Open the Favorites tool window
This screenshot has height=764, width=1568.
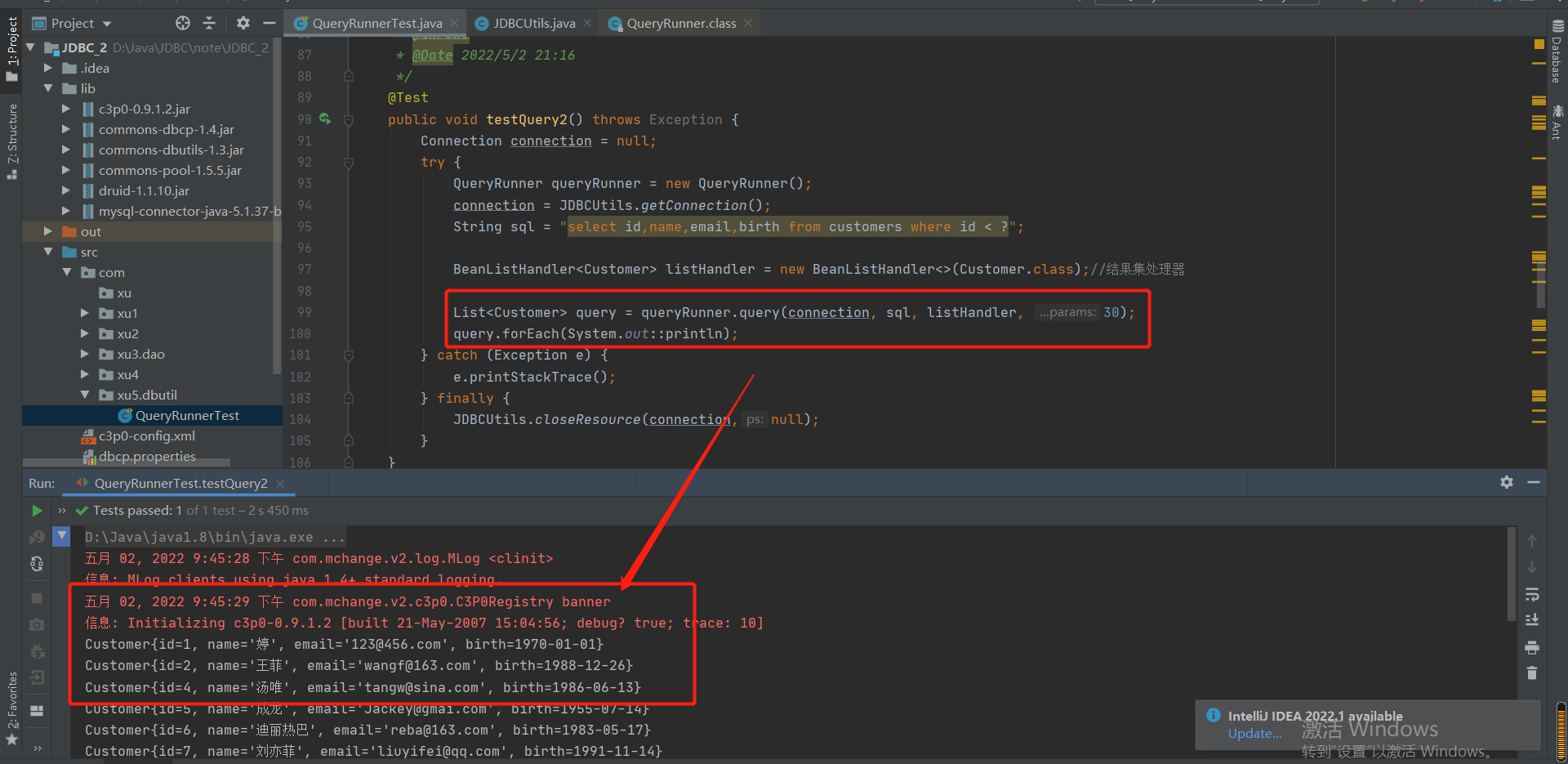click(x=12, y=708)
